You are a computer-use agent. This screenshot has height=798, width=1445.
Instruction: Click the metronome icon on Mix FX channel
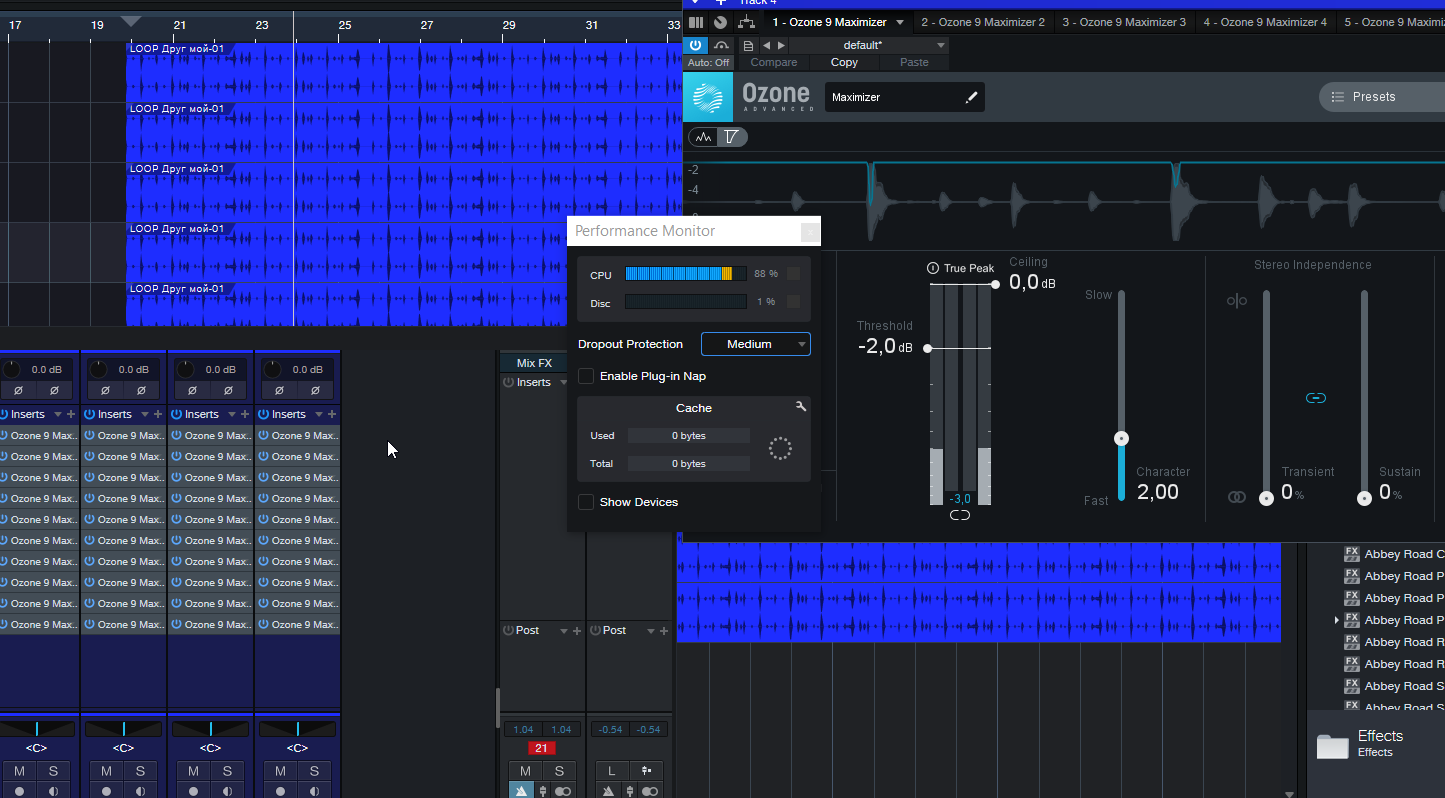(522, 791)
